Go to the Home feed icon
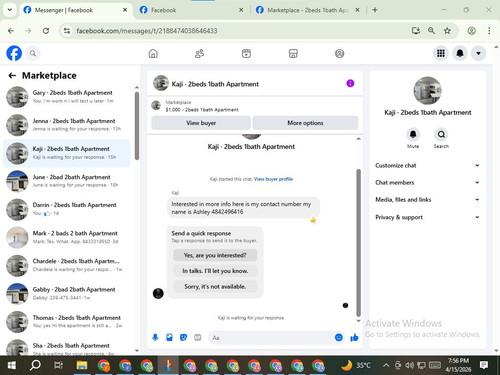The height and width of the screenshot is (375, 500). click(x=153, y=53)
